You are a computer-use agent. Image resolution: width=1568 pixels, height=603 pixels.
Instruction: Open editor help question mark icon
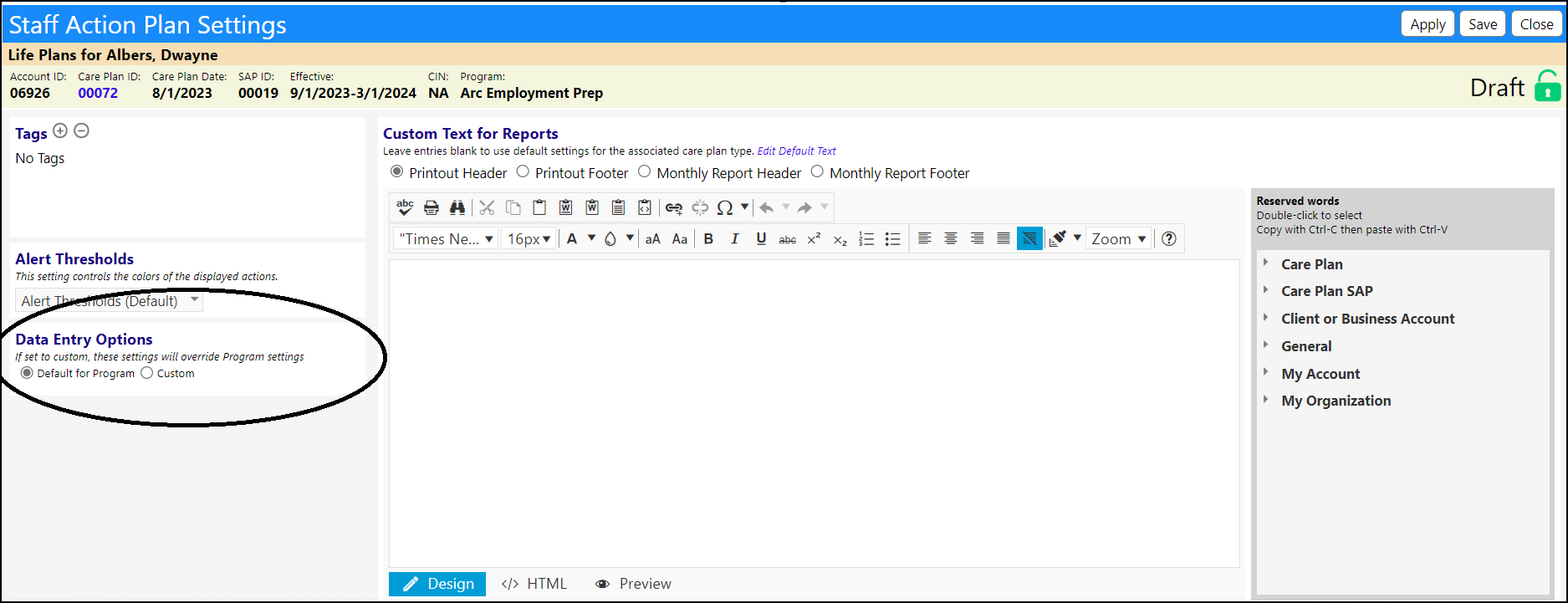pos(1169,239)
